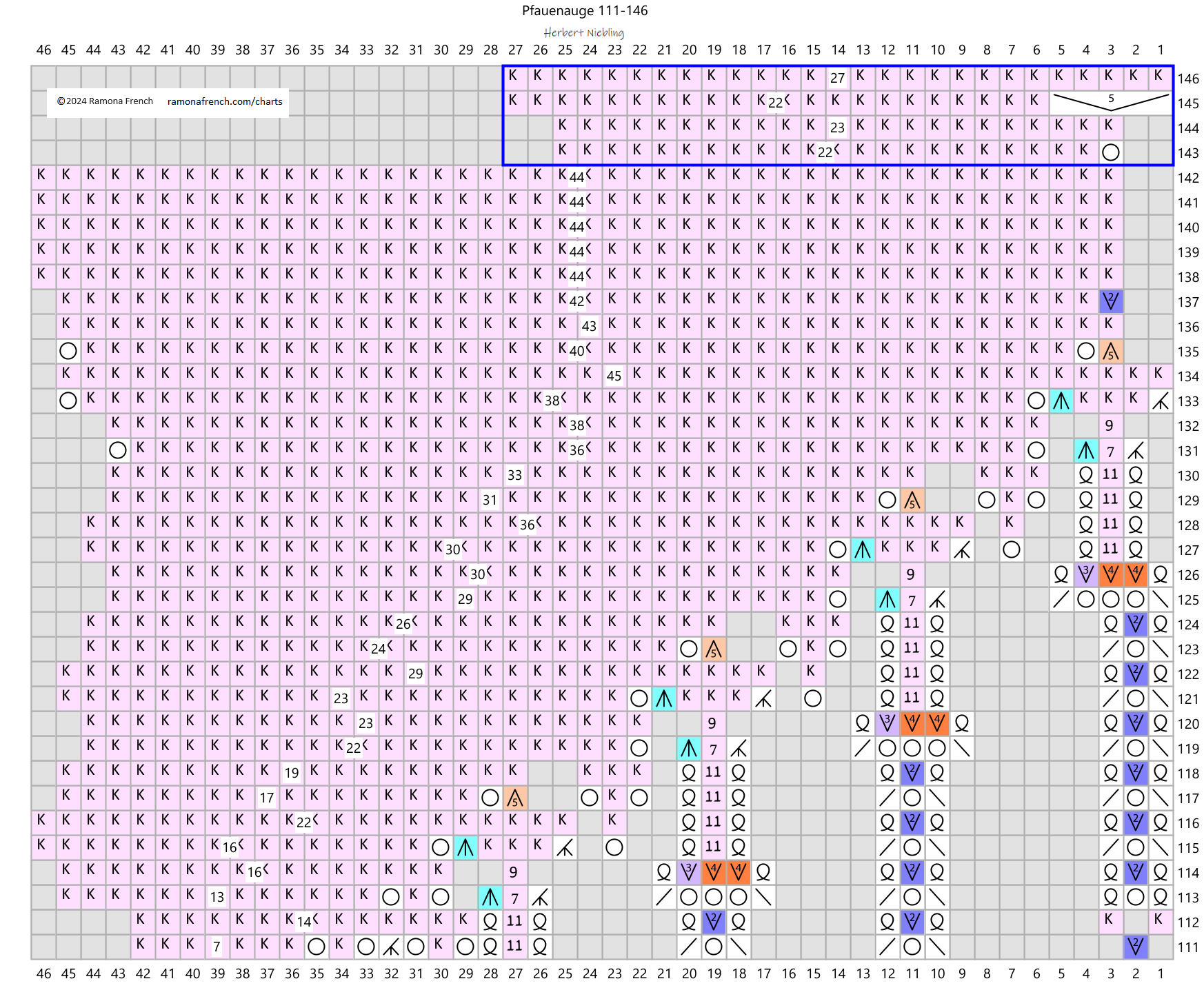Click the light purple 3 symbol in row 126
The width and height of the screenshot is (1204, 990).
pyautogui.click(x=1085, y=574)
